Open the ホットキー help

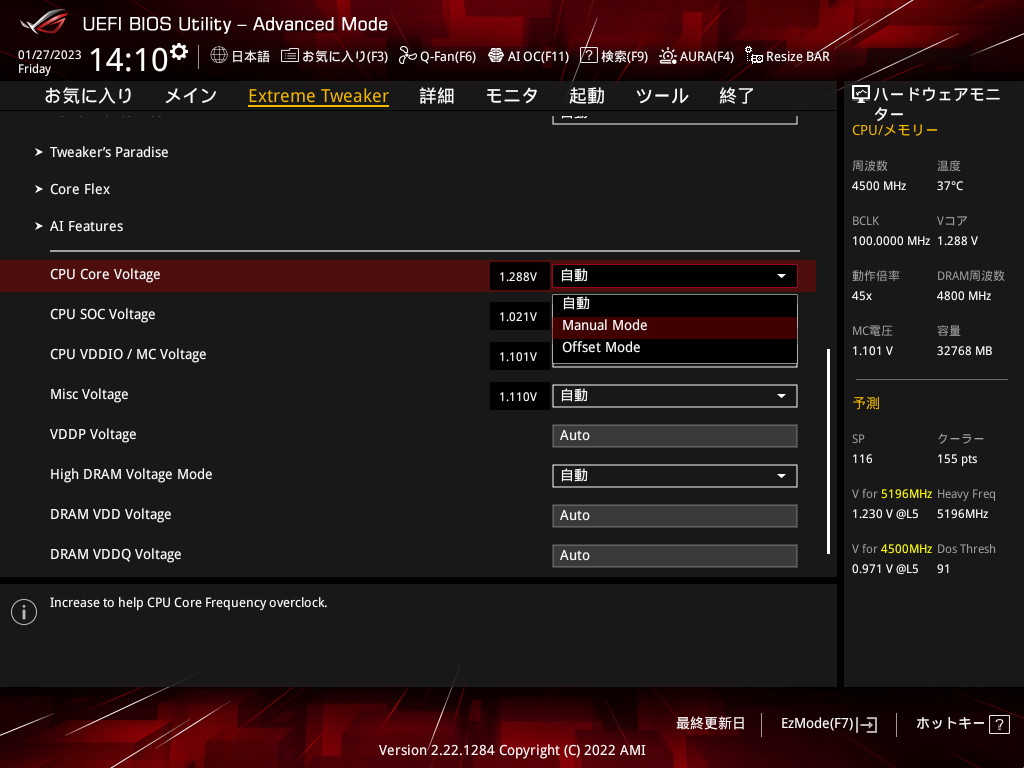click(963, 724)
